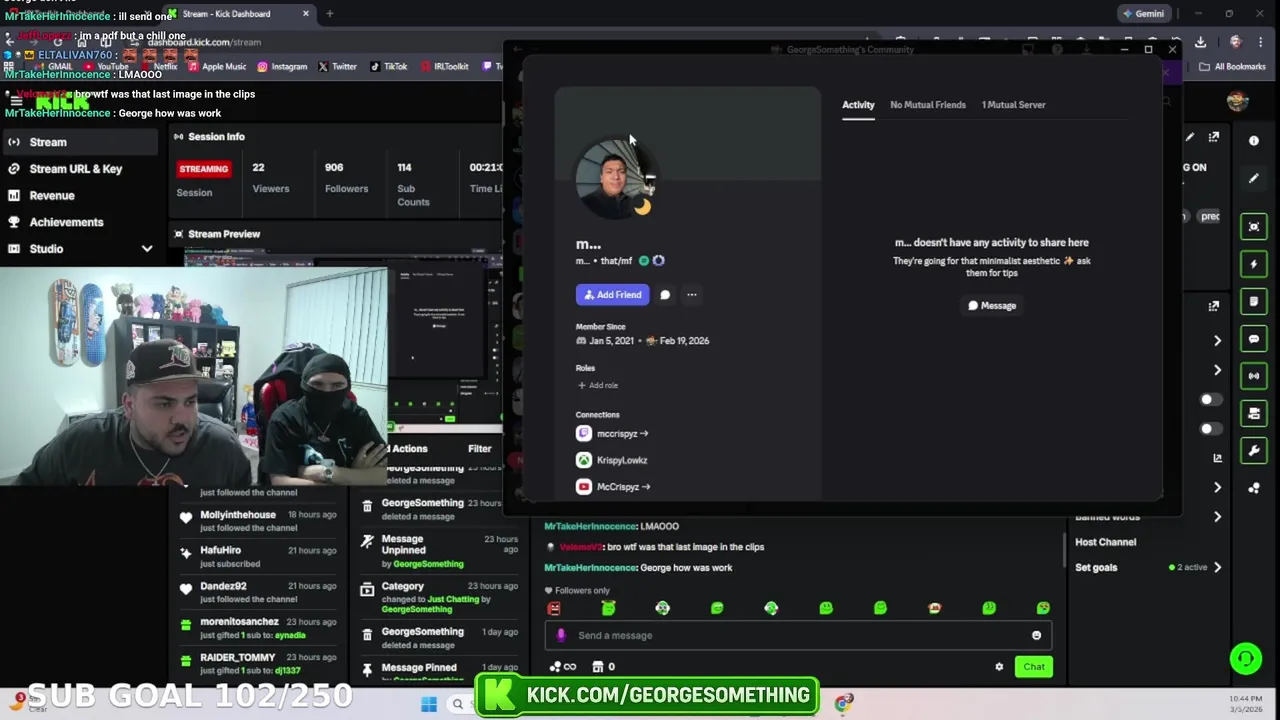This screenshot has height=720, width=1280.
Task: Click the pencil edit icon in right toolbar
Action: pyautogui.click(x=1254, y=178)
